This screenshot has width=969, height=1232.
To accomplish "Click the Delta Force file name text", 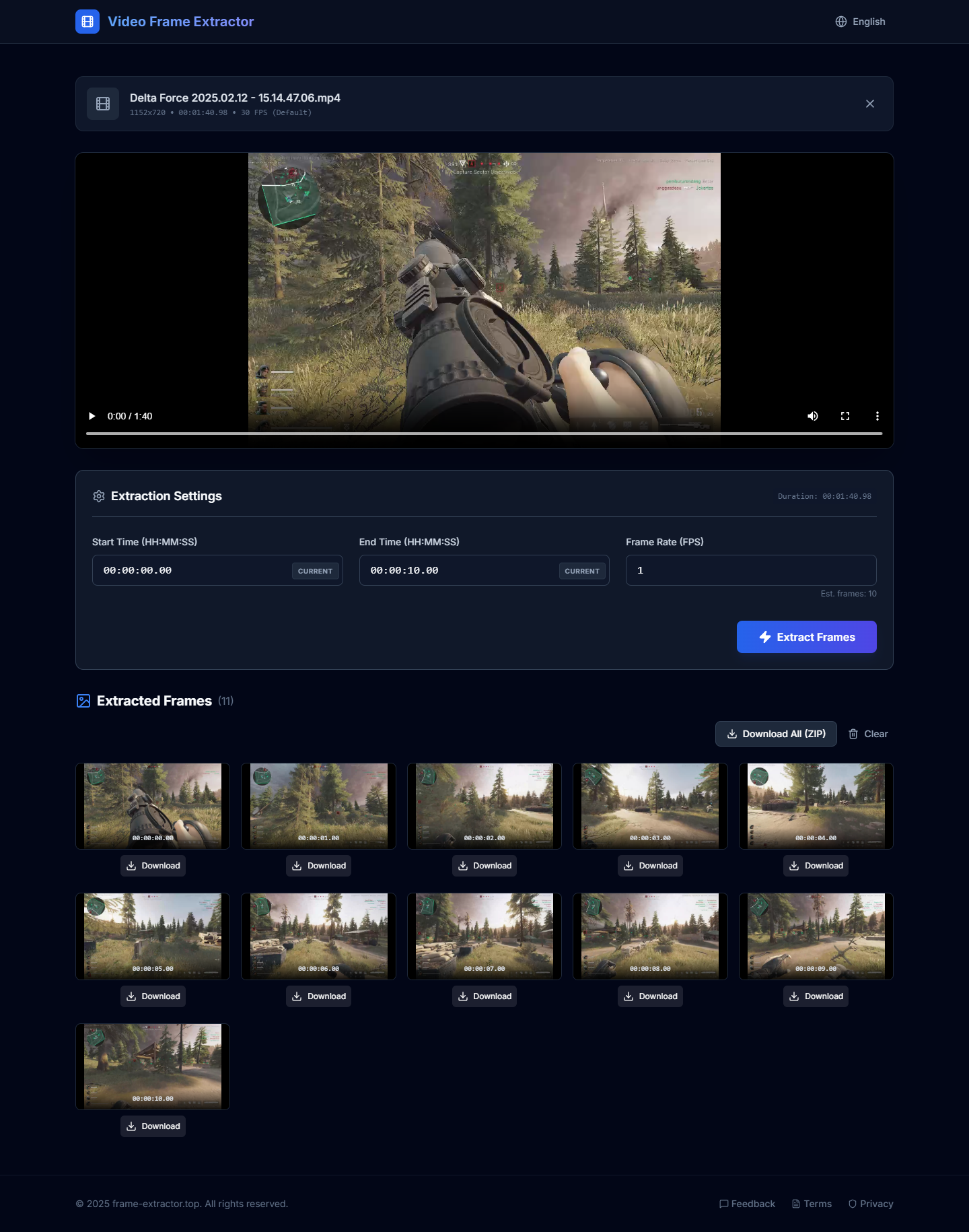I will 235,98.
